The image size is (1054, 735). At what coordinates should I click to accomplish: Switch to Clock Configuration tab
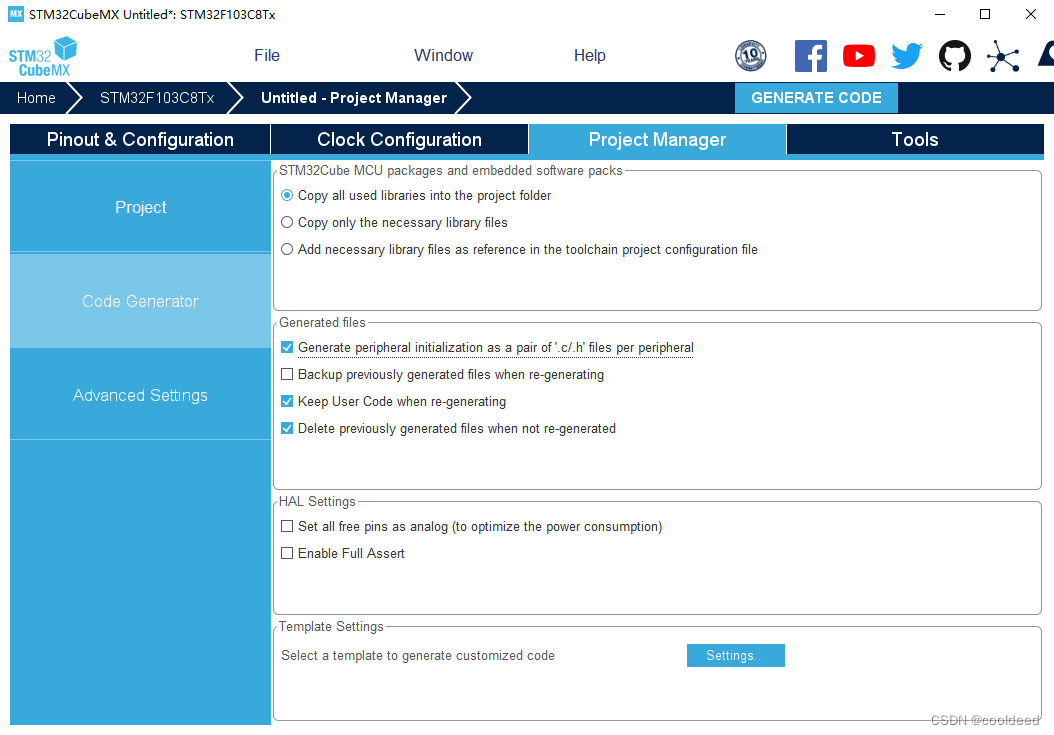399,140
